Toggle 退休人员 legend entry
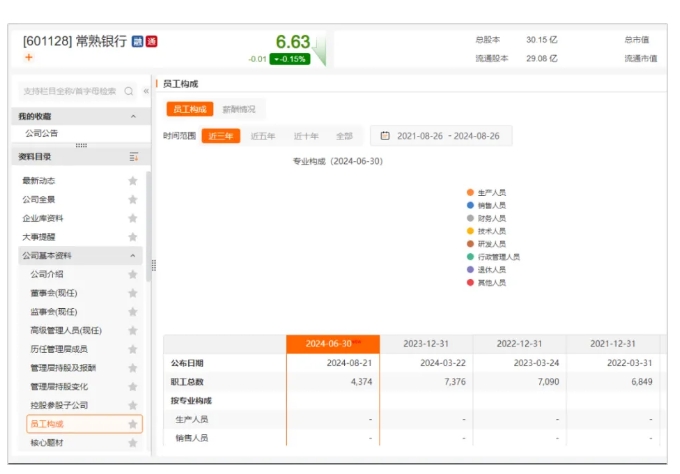This screenshot has width=680, height=474. tap(486, 270)
